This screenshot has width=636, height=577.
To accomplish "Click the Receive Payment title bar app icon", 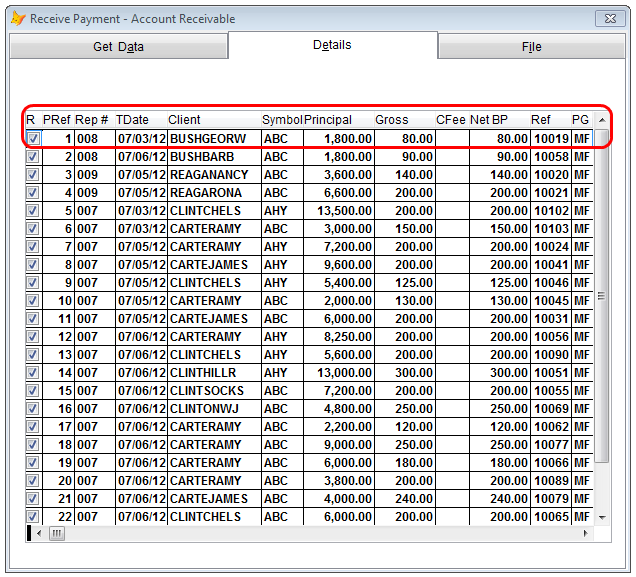I will [x=18, y=18].
